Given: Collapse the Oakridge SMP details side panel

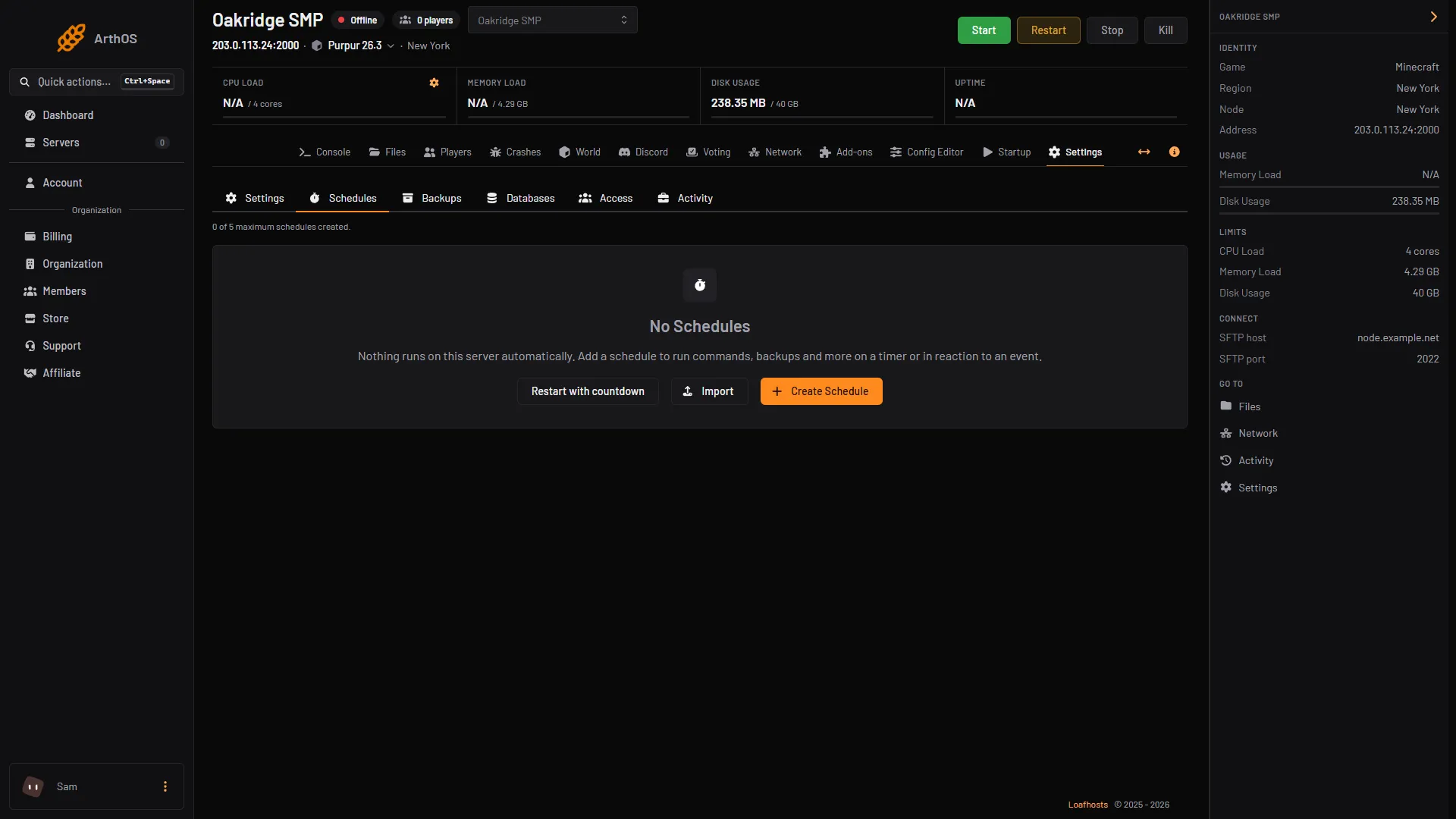Looking at the screenshot, I should coord(1433,17).
